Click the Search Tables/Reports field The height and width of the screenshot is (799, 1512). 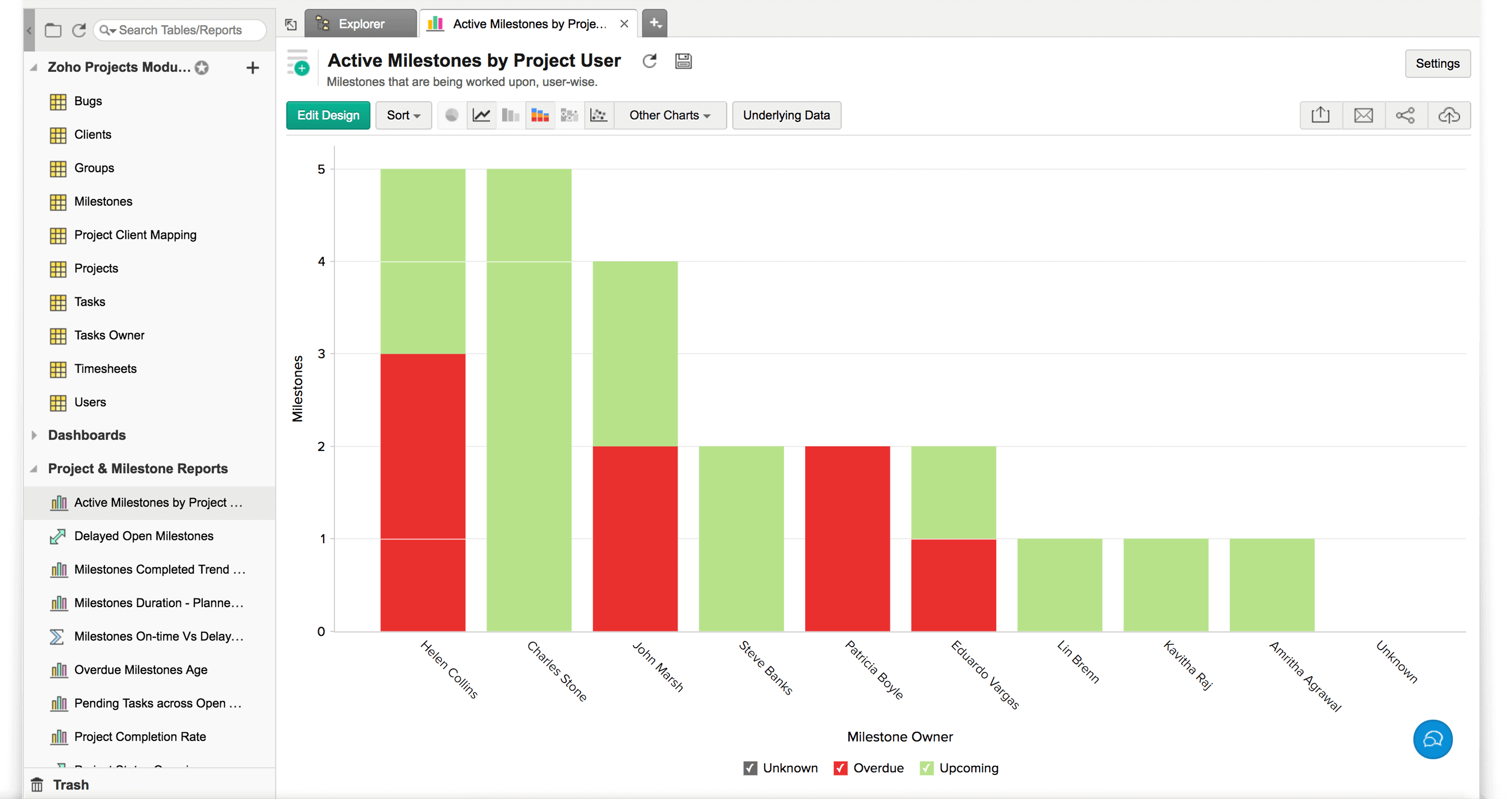180,30
